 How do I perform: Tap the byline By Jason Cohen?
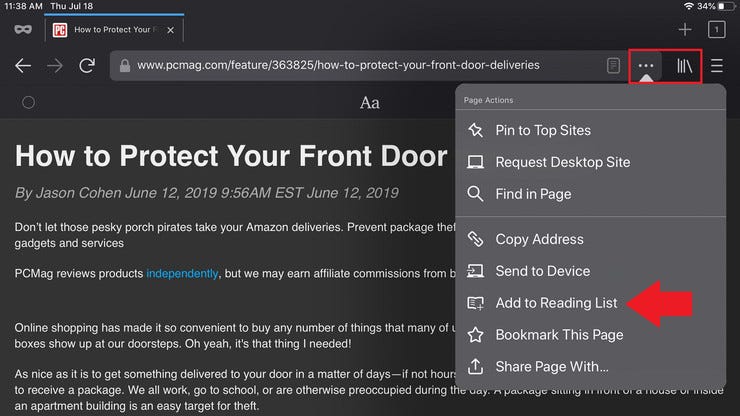click(206, 193)
